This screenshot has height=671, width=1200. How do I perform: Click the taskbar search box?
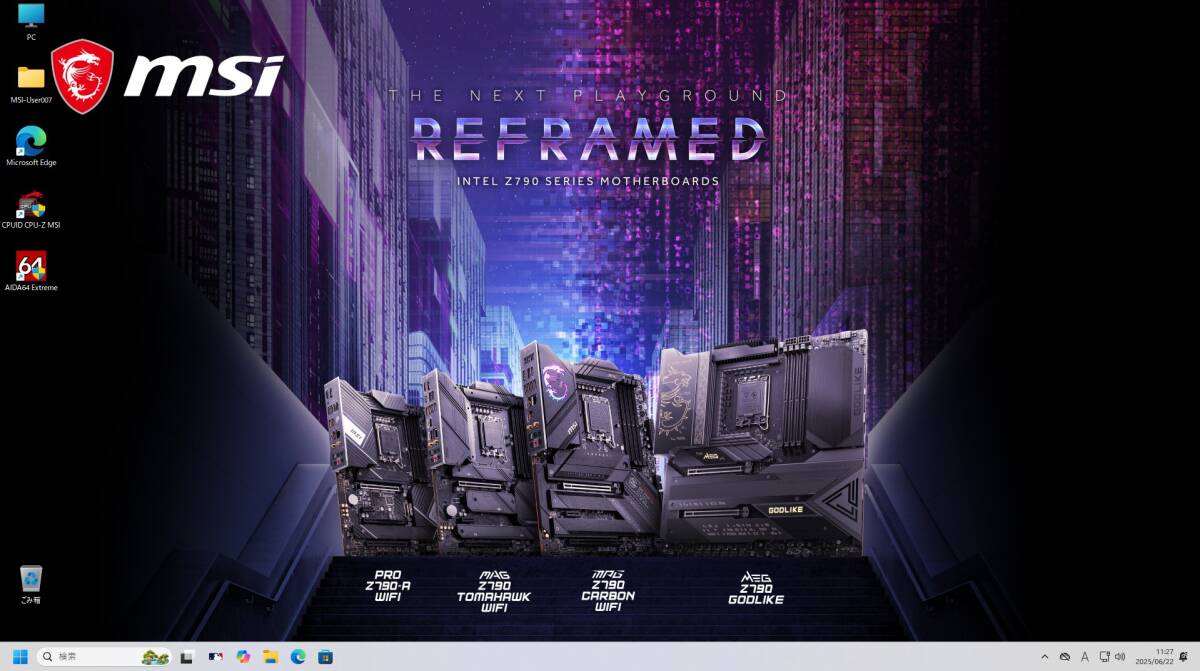click(104, 657)
